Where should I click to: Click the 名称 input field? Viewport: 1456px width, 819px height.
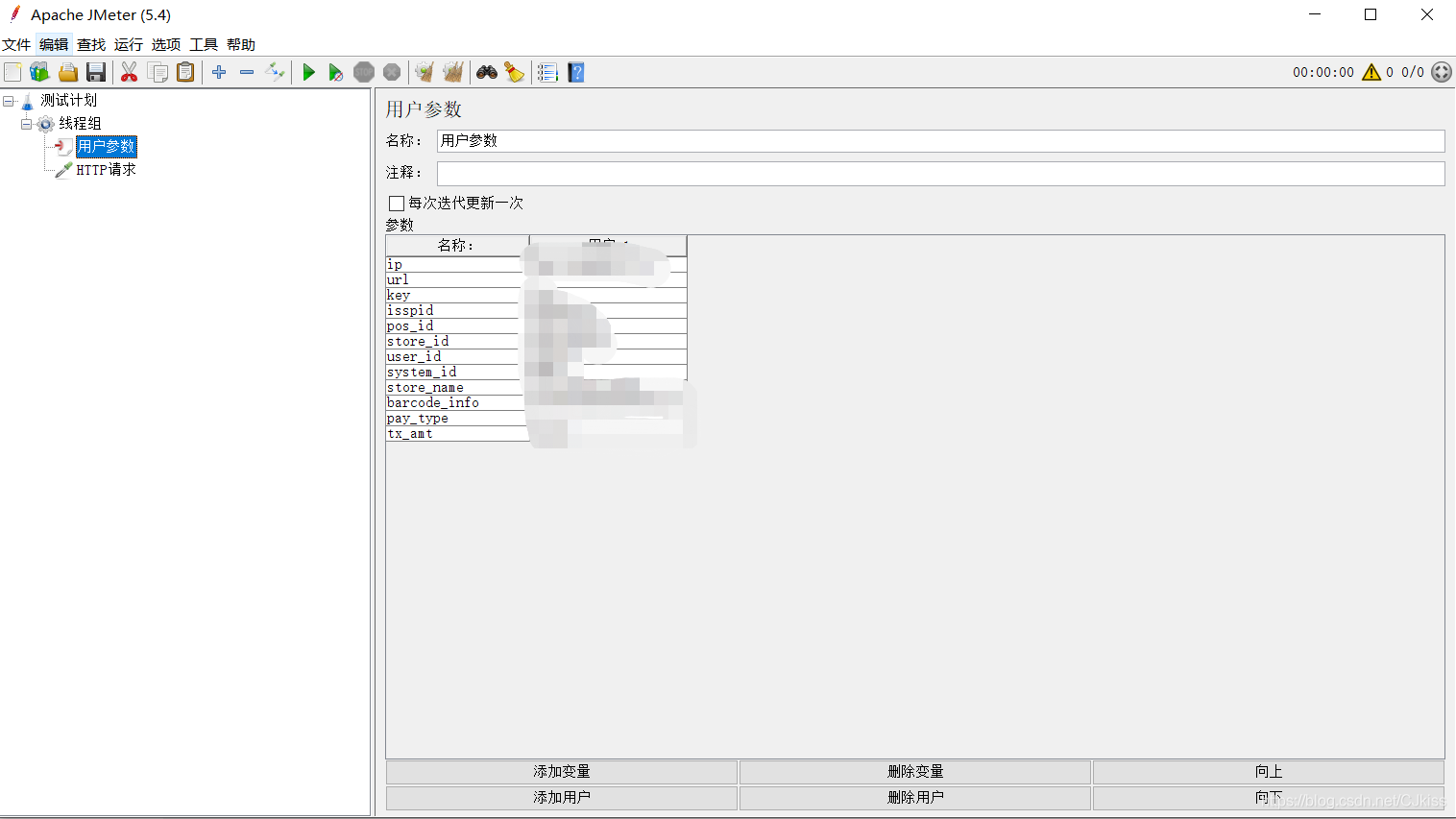tap(940, 140)
